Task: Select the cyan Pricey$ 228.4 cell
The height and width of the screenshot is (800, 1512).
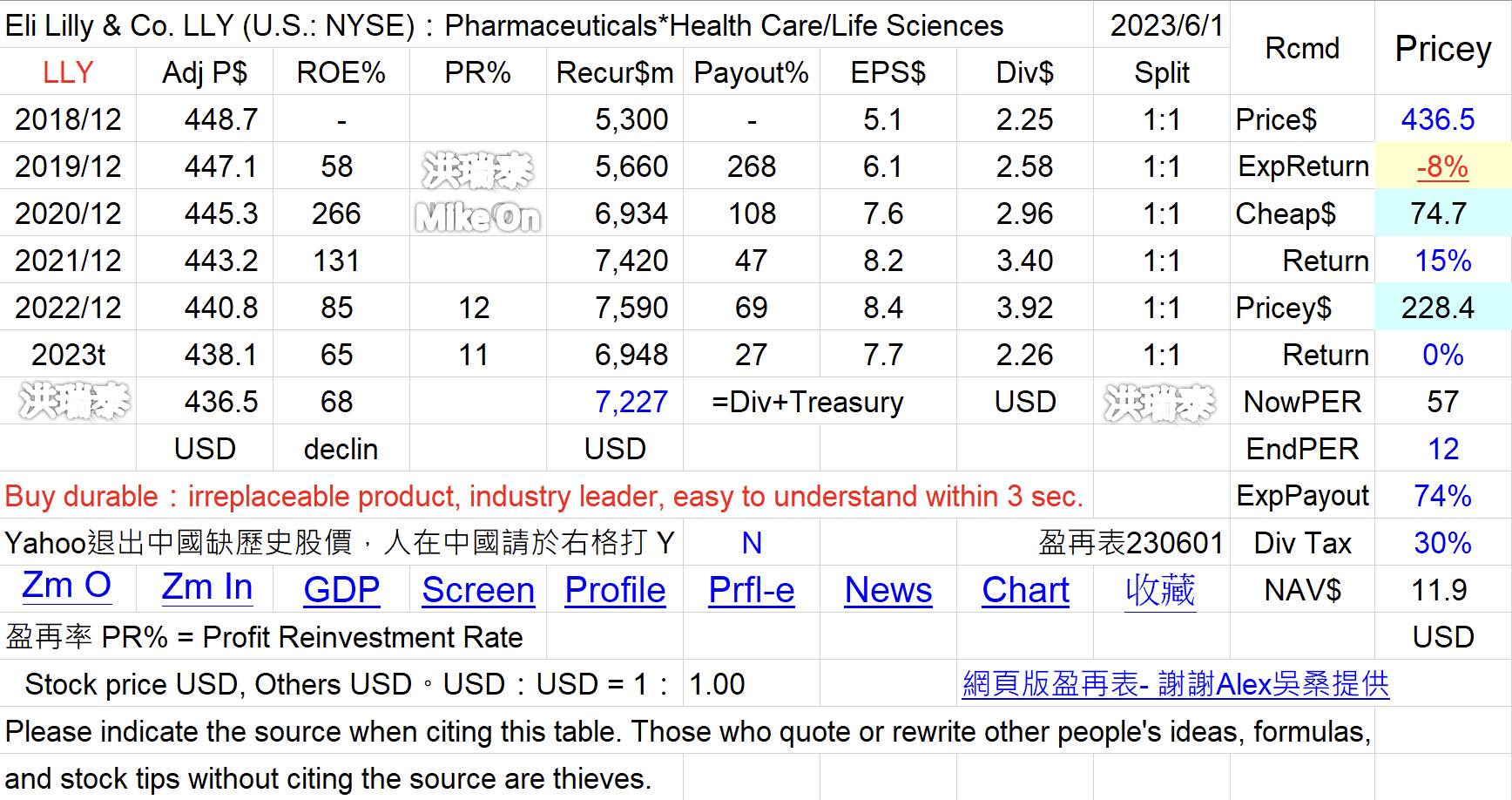Action: click(1442, 308)
